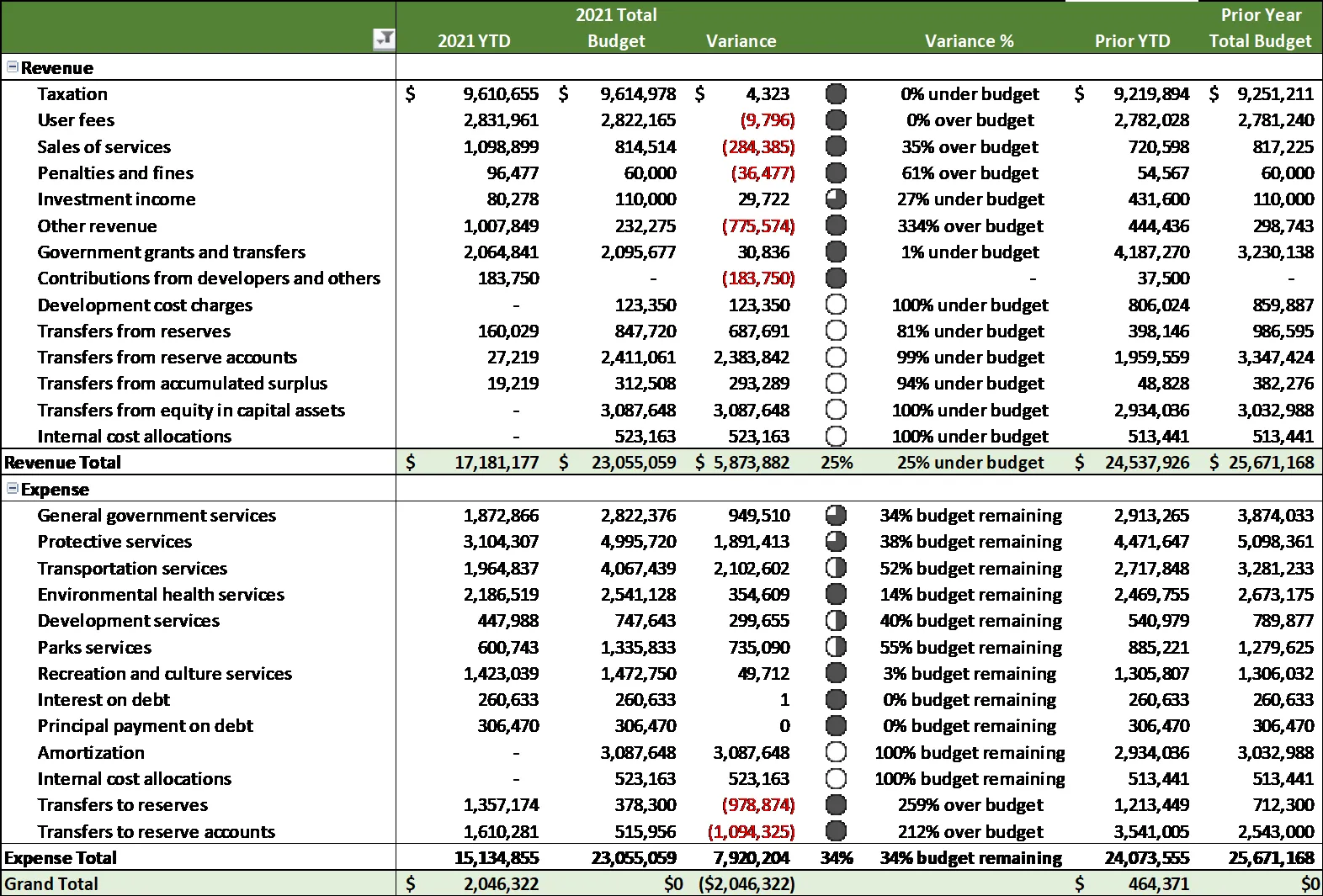Screen dimensions: 1323x896
Task: Click the Development cost charges empty circle icon
Action: 836,305
